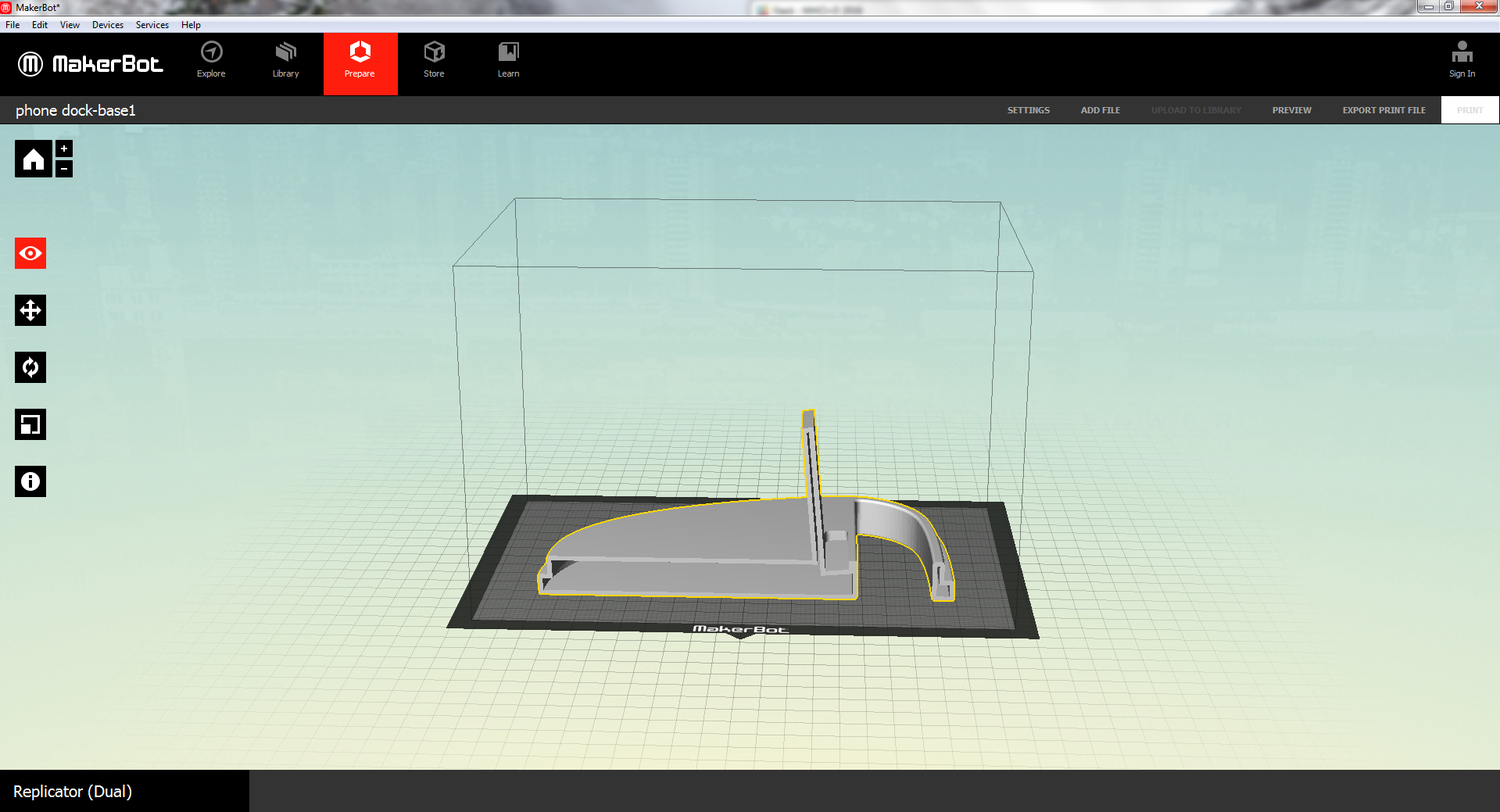
Task: Open the View menu
Action: point(70,25)
